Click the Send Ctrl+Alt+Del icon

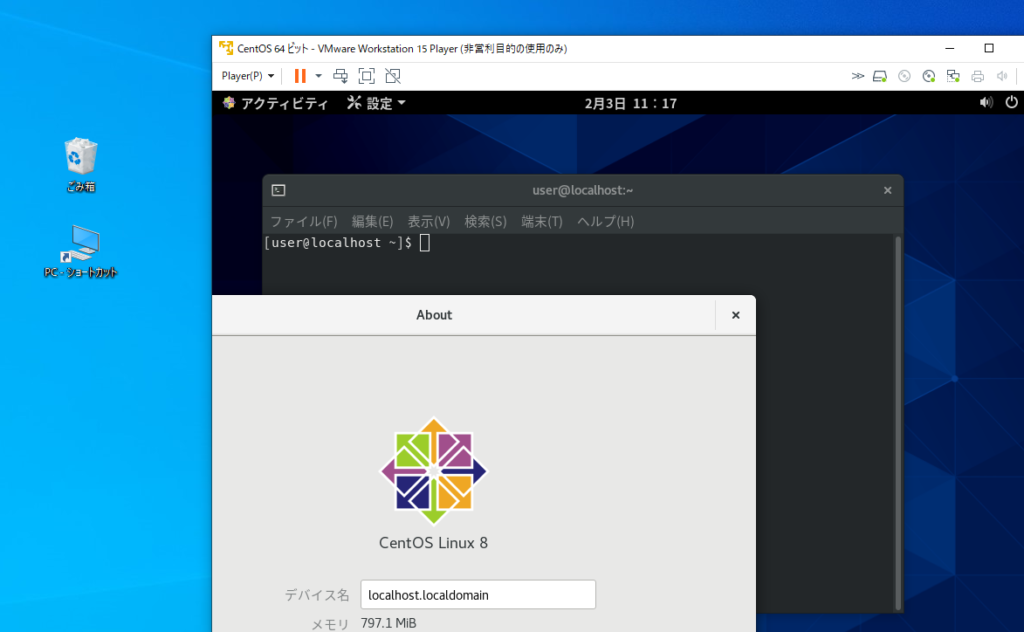click(340, 76)
